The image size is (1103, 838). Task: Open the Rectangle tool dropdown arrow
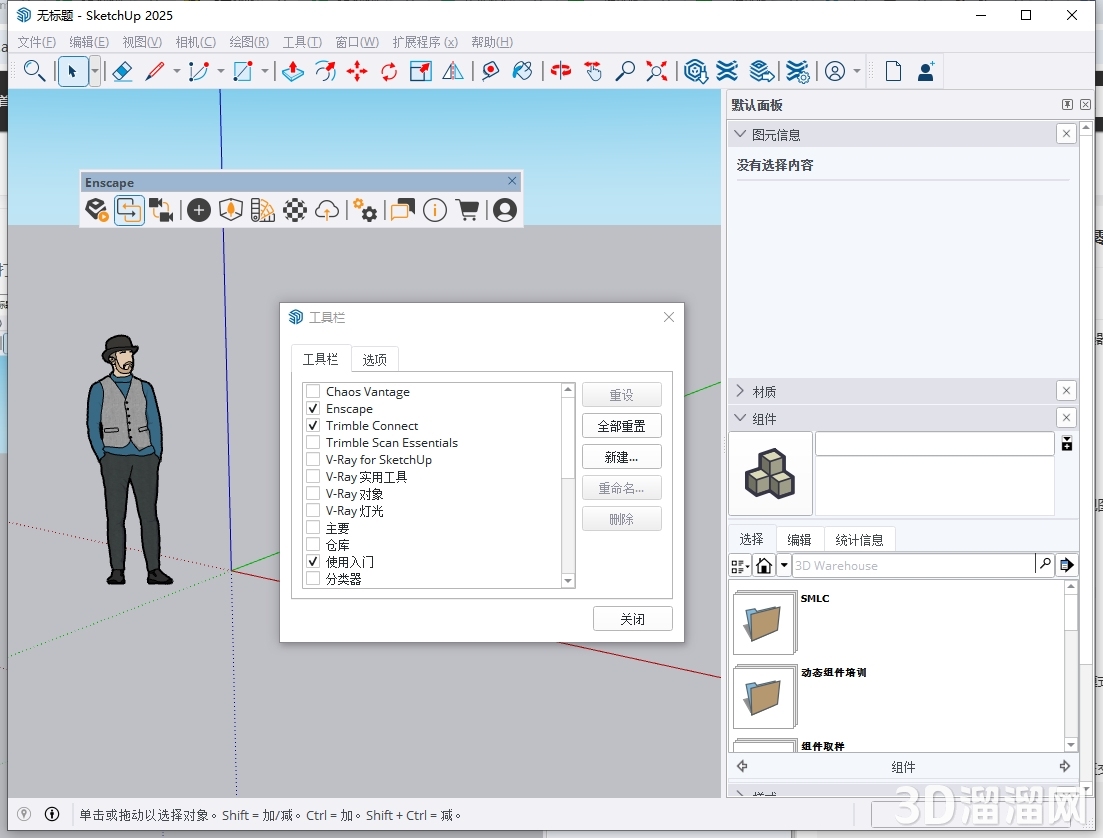[x=264, y=71]
